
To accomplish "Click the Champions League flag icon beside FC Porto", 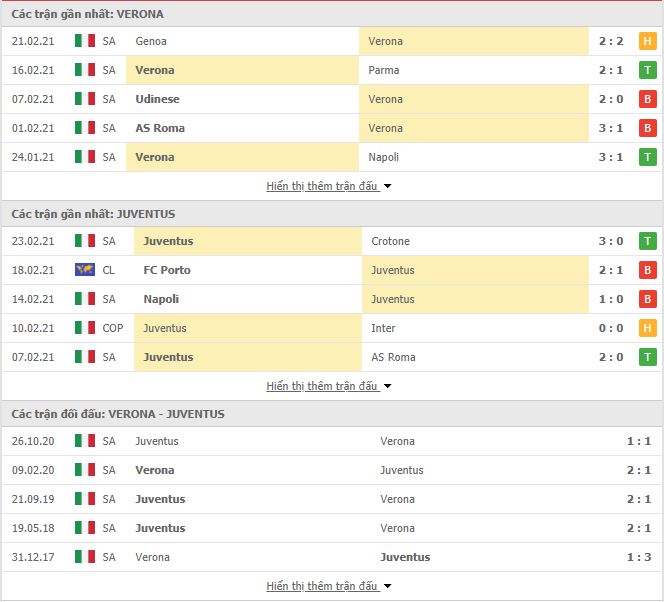I will (x=85, y=270).
